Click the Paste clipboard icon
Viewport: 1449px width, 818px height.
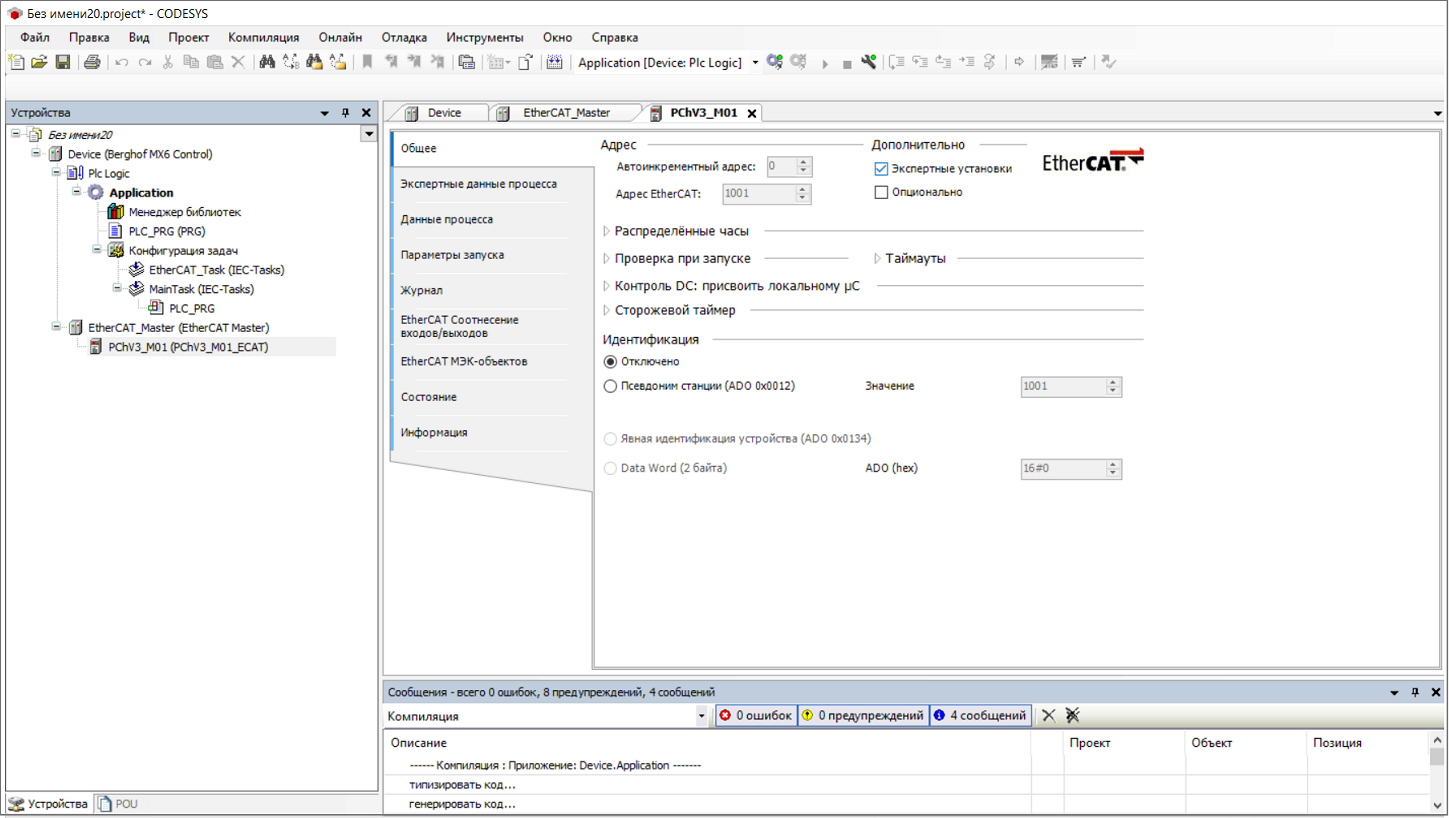point(214,62)
